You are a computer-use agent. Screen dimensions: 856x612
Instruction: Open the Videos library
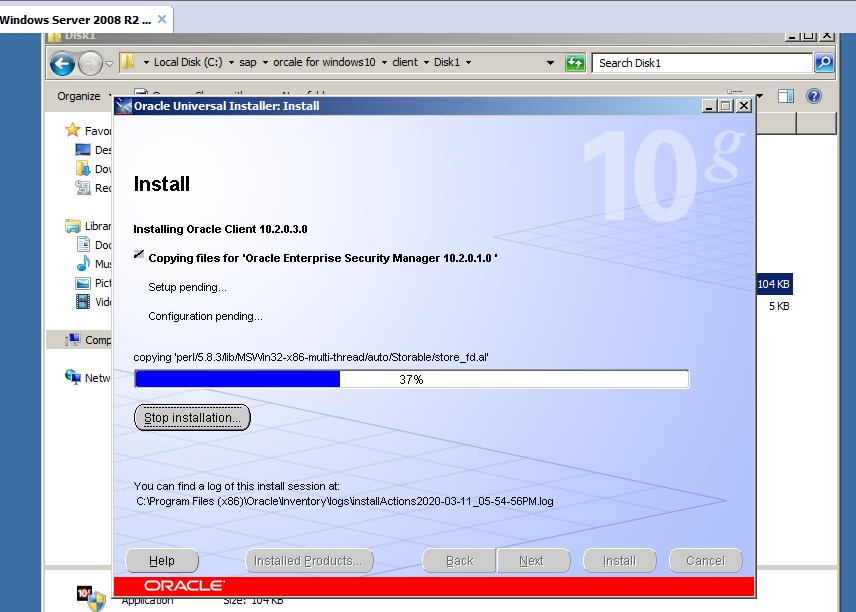pos(93,301)
